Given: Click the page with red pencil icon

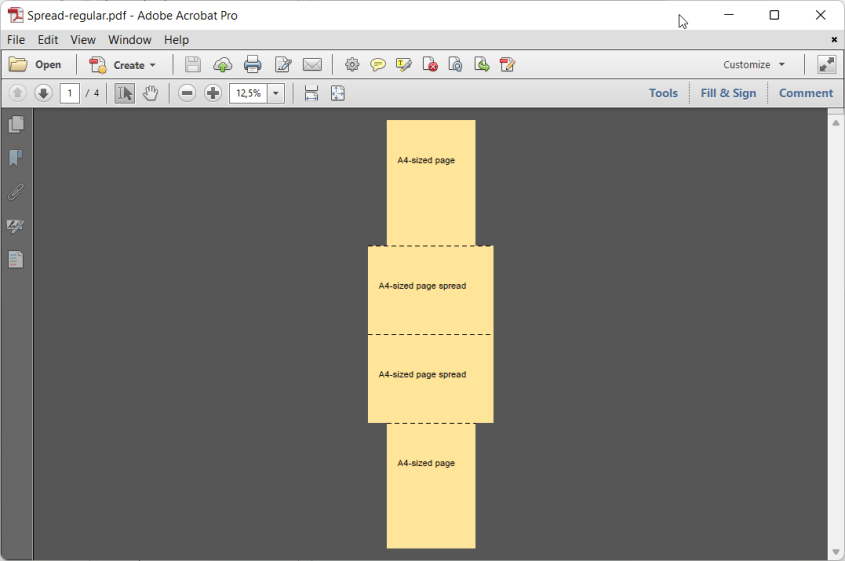Looking at the screenshot, I should tap(507, 65).
